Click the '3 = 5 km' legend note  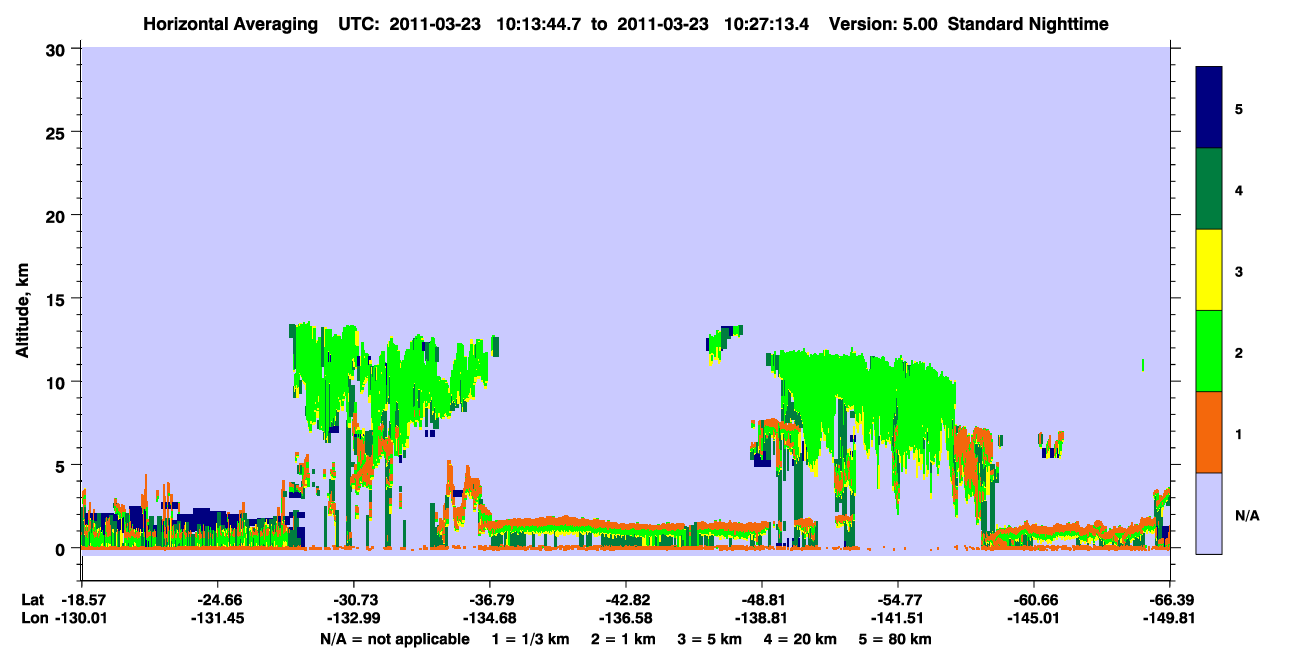710,638
